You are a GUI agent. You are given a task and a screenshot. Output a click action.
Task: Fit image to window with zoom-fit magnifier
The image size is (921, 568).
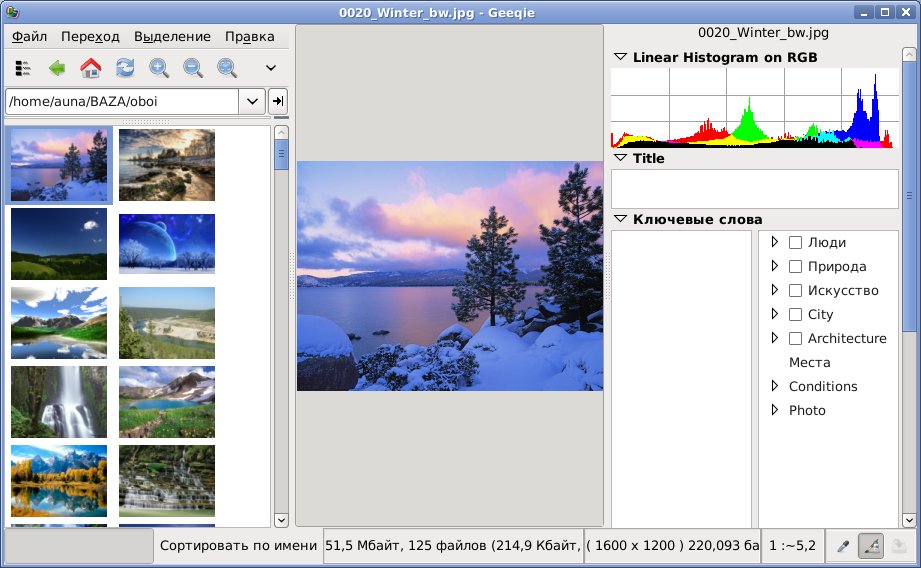[227, 68]
